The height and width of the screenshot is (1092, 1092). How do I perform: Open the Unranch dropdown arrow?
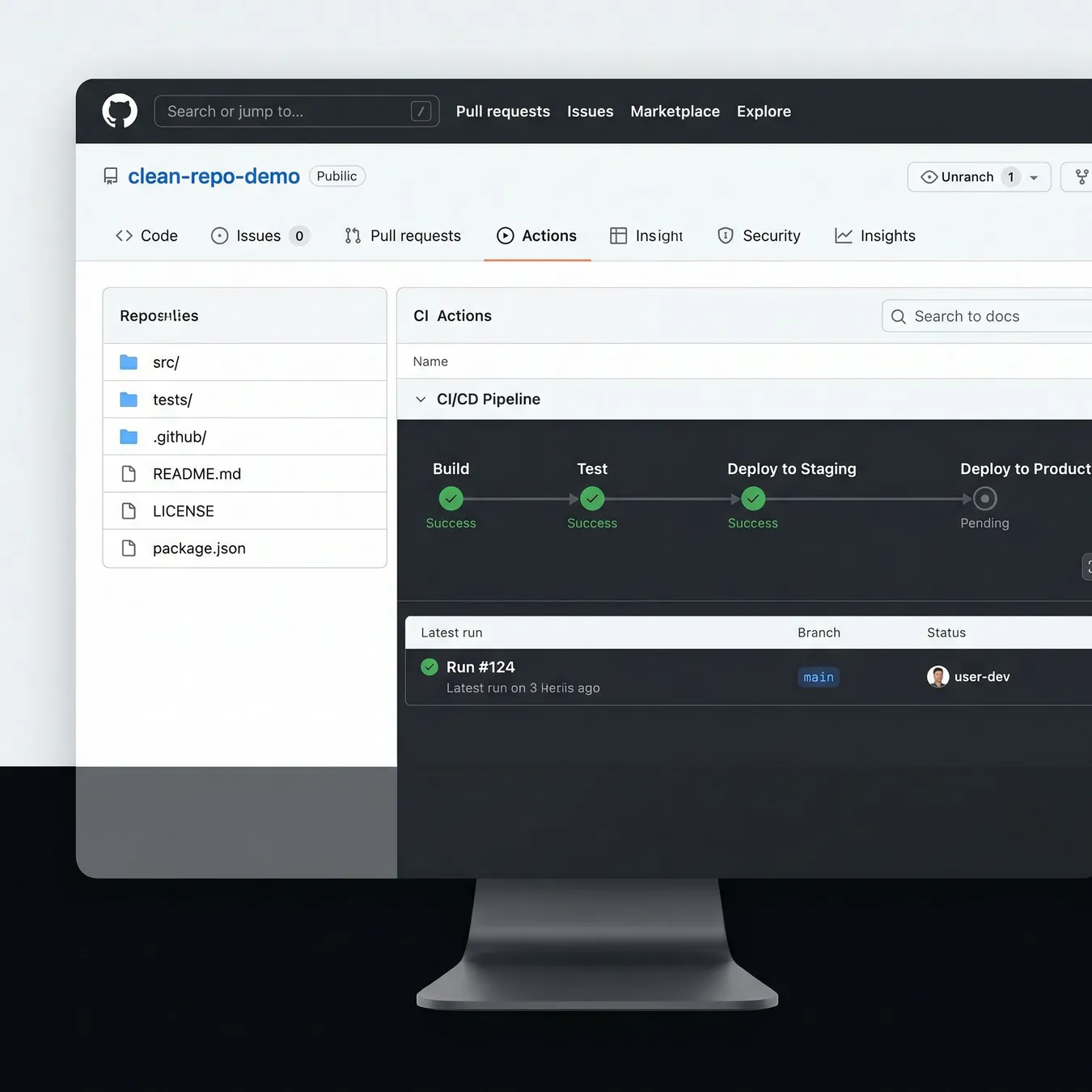[1034, 177]
